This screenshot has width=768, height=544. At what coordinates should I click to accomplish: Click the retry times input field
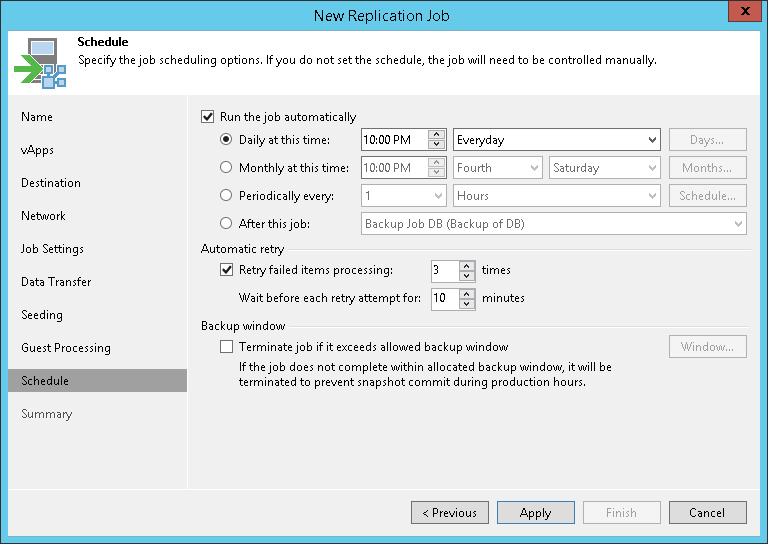tap(444, 270)
